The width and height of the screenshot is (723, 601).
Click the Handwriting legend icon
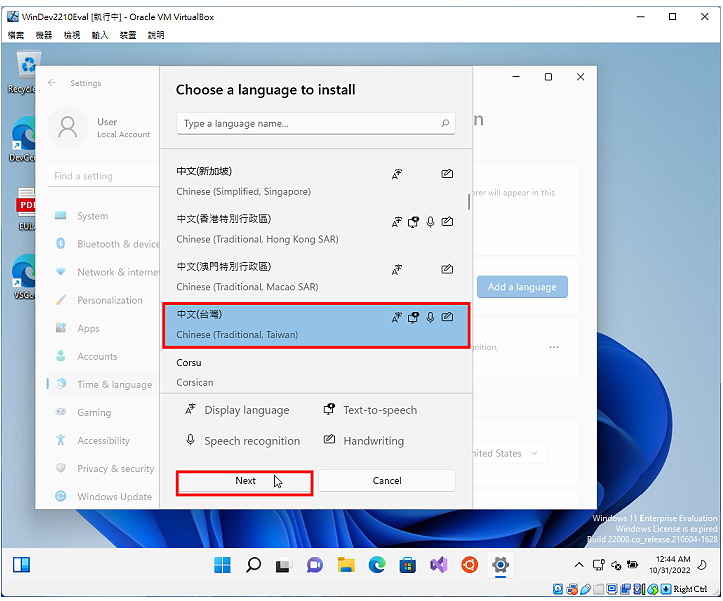[x=329, y=439]
